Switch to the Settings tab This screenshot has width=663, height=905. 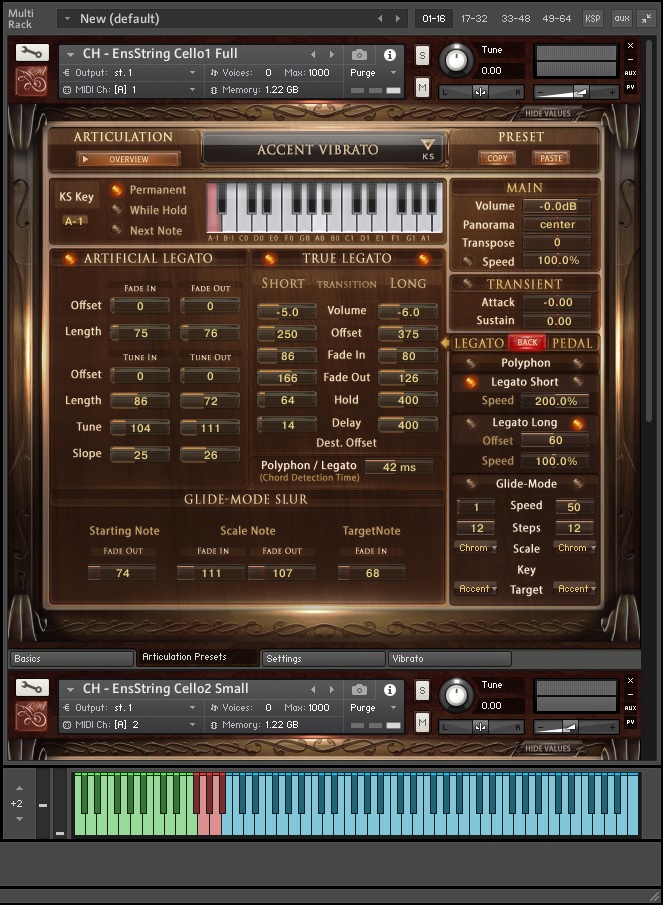tap(323, 659)
